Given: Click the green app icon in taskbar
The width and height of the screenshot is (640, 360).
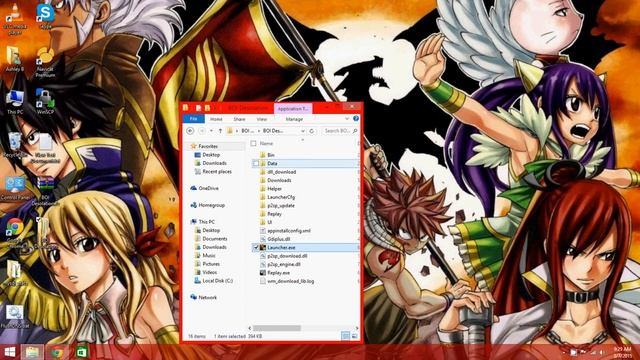Looking at the screenshot, I should click(82, 352).
